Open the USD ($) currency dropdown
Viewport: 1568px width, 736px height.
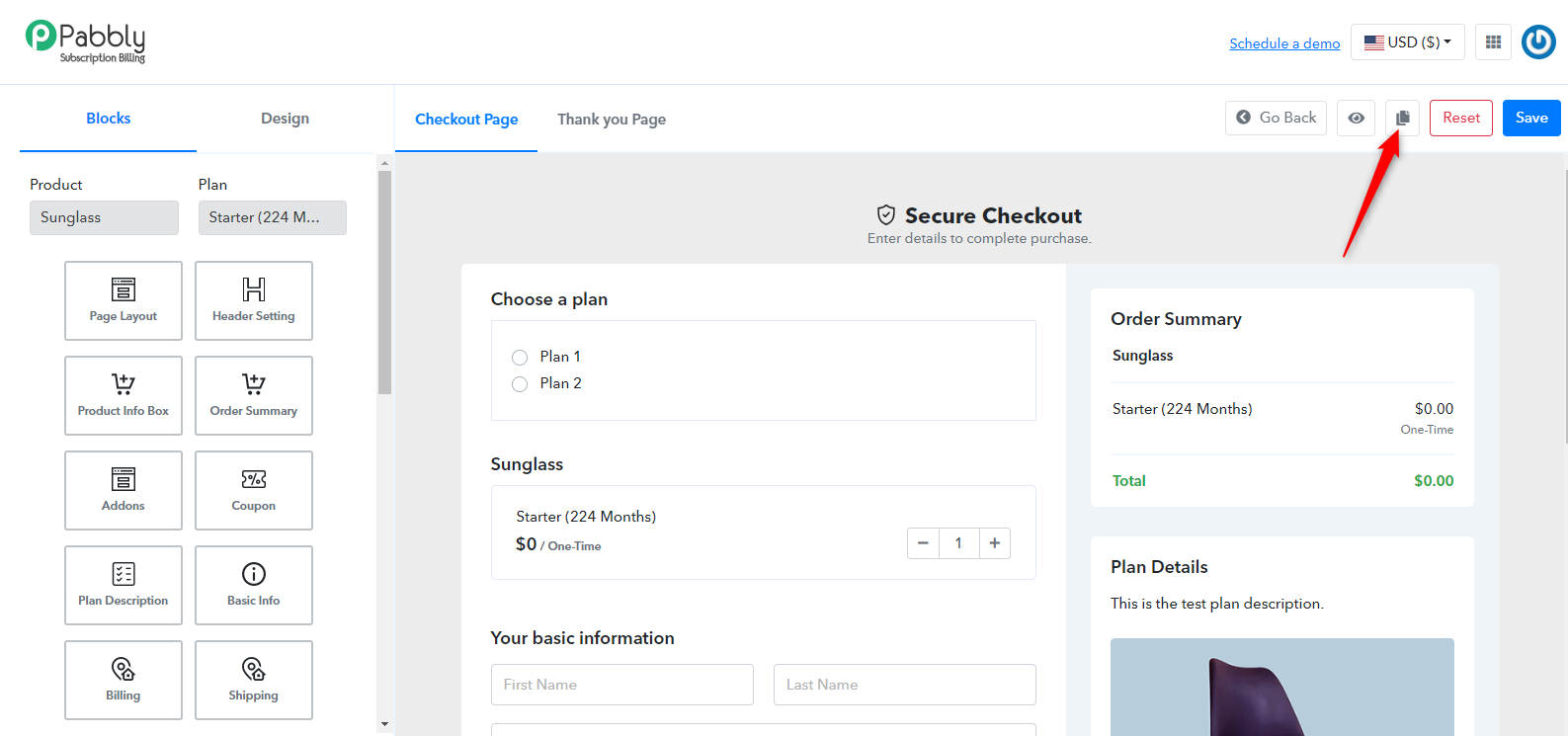[x=1408, y=42]
